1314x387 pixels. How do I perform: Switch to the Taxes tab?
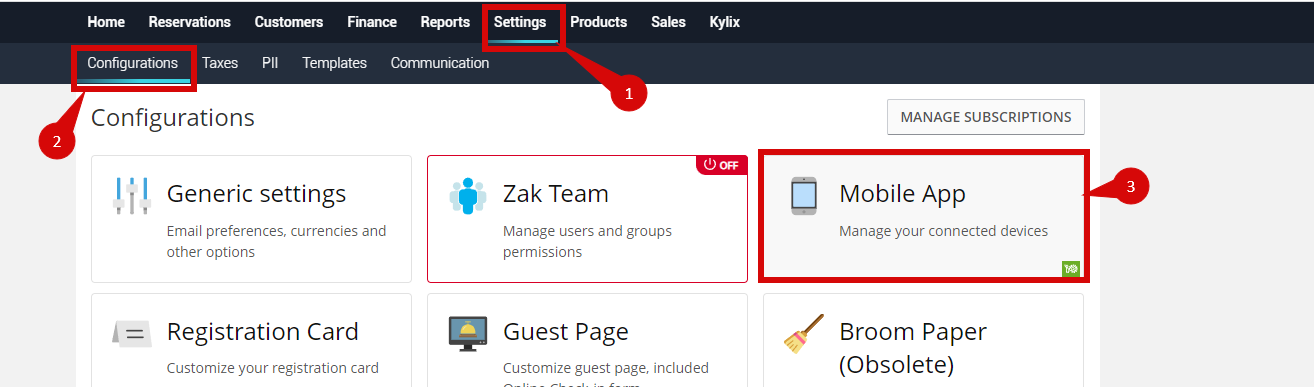click(x=220, y=63)
